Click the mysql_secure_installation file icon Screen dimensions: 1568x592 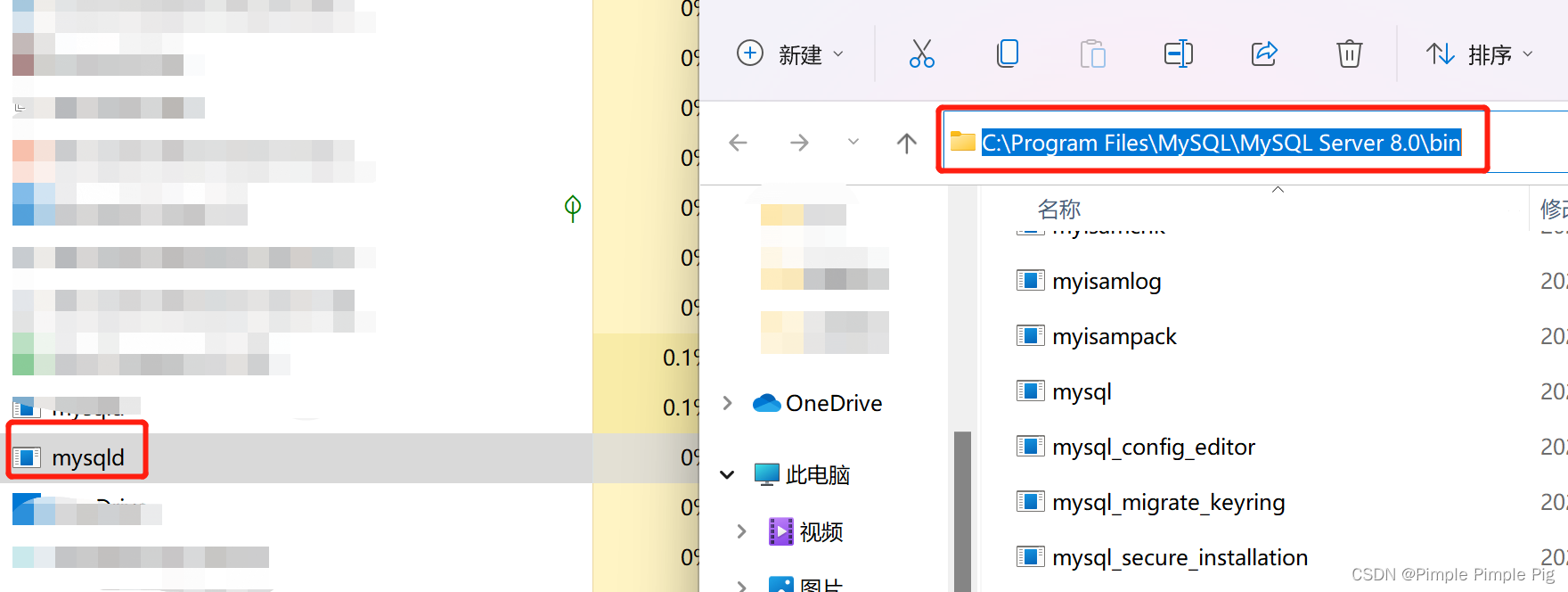point(1030,556)
